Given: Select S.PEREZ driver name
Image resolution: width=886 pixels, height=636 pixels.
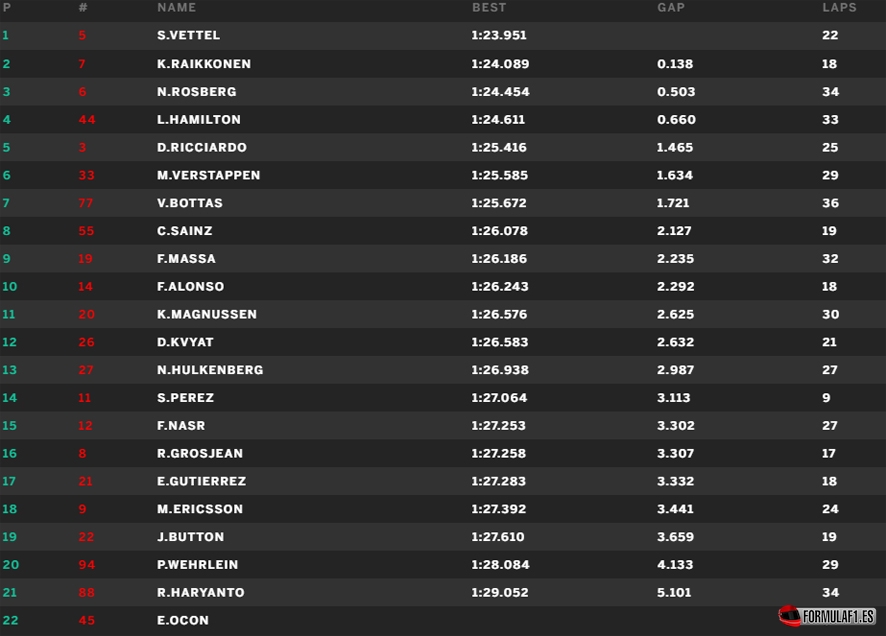Looking at the screenshot, I should pyautogui.click(x=185, y=398).
